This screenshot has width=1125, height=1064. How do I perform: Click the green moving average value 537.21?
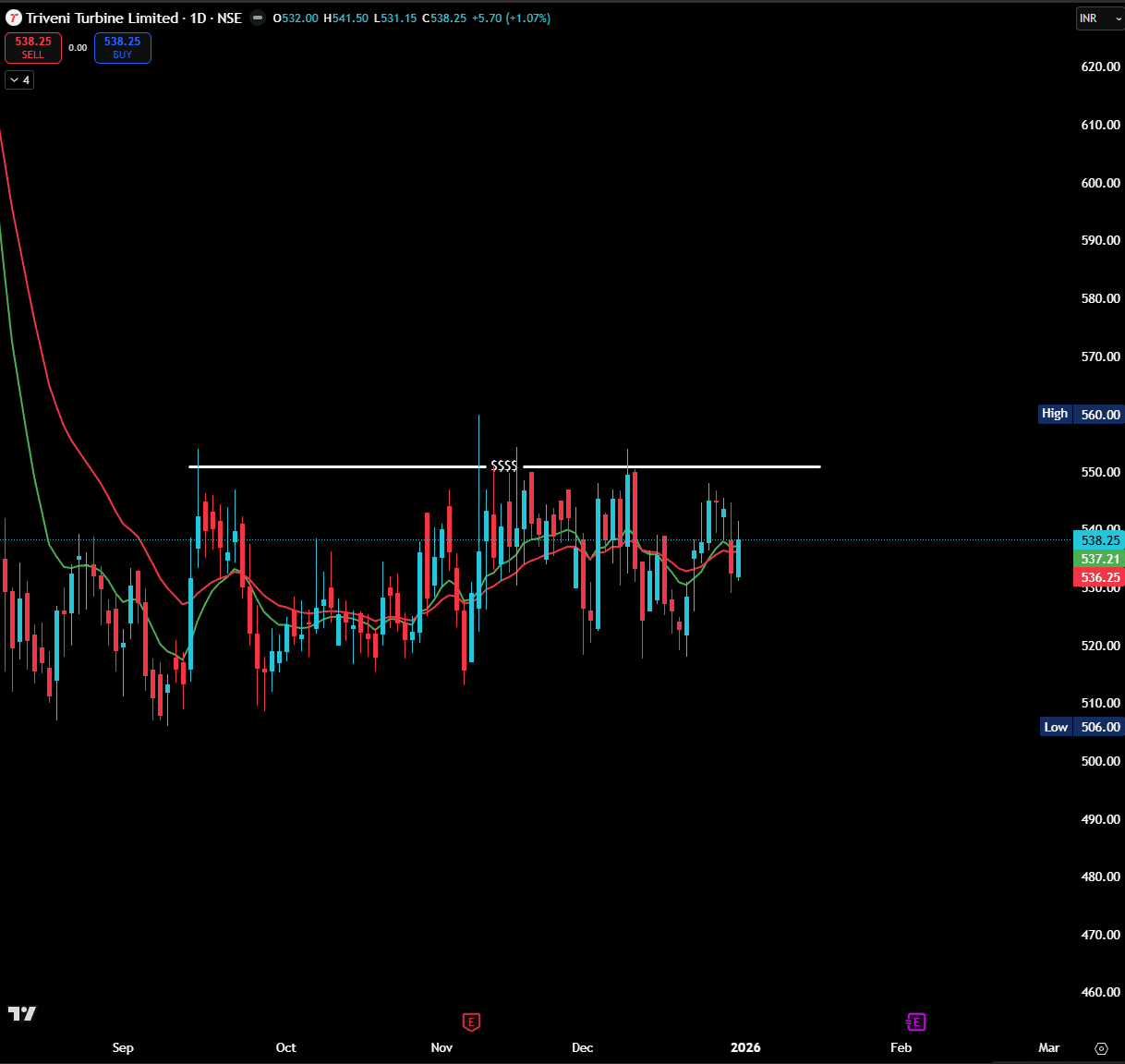coord(1099,559)
